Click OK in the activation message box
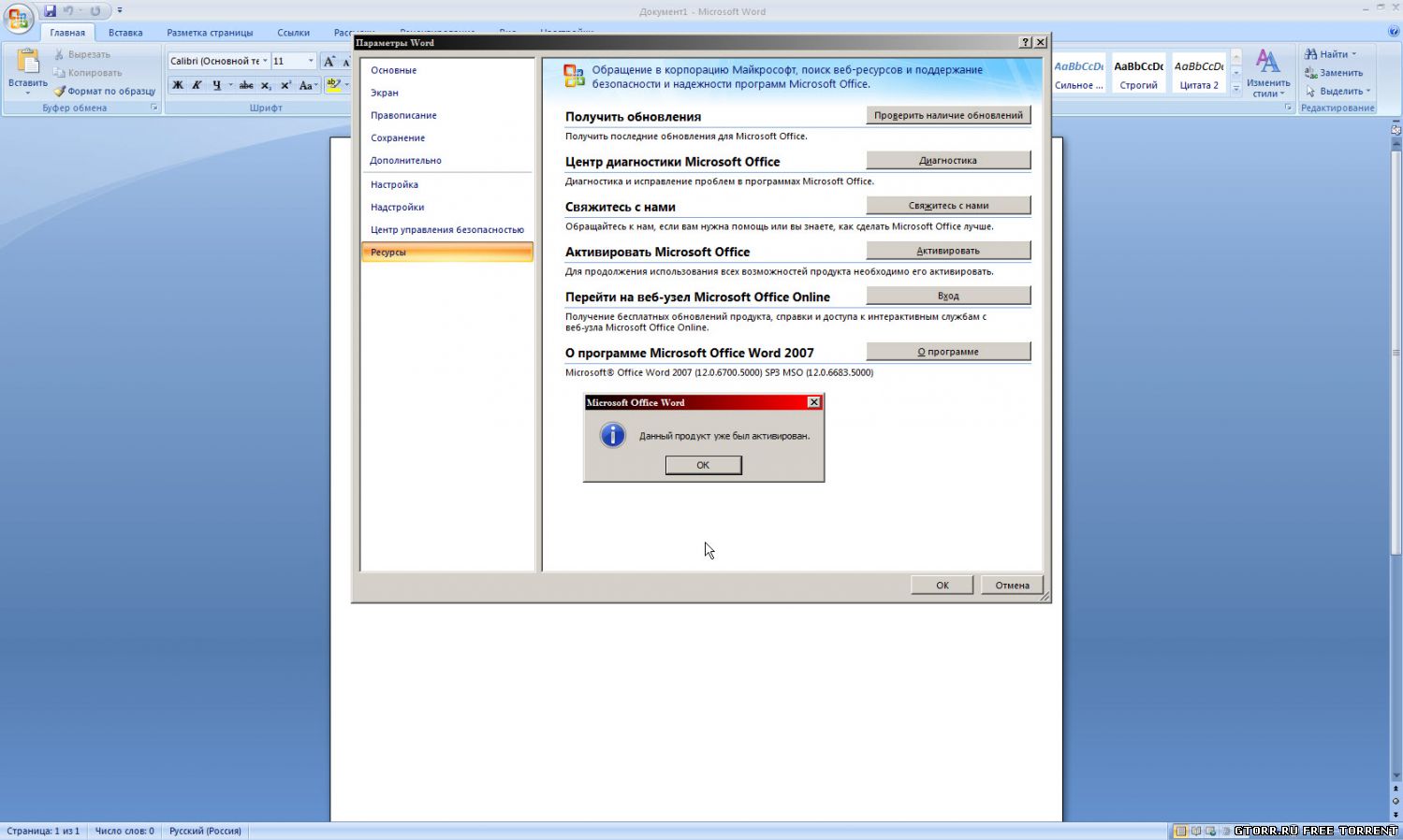The width and height of the screenshot is (1403, 840). coord(704,465)
